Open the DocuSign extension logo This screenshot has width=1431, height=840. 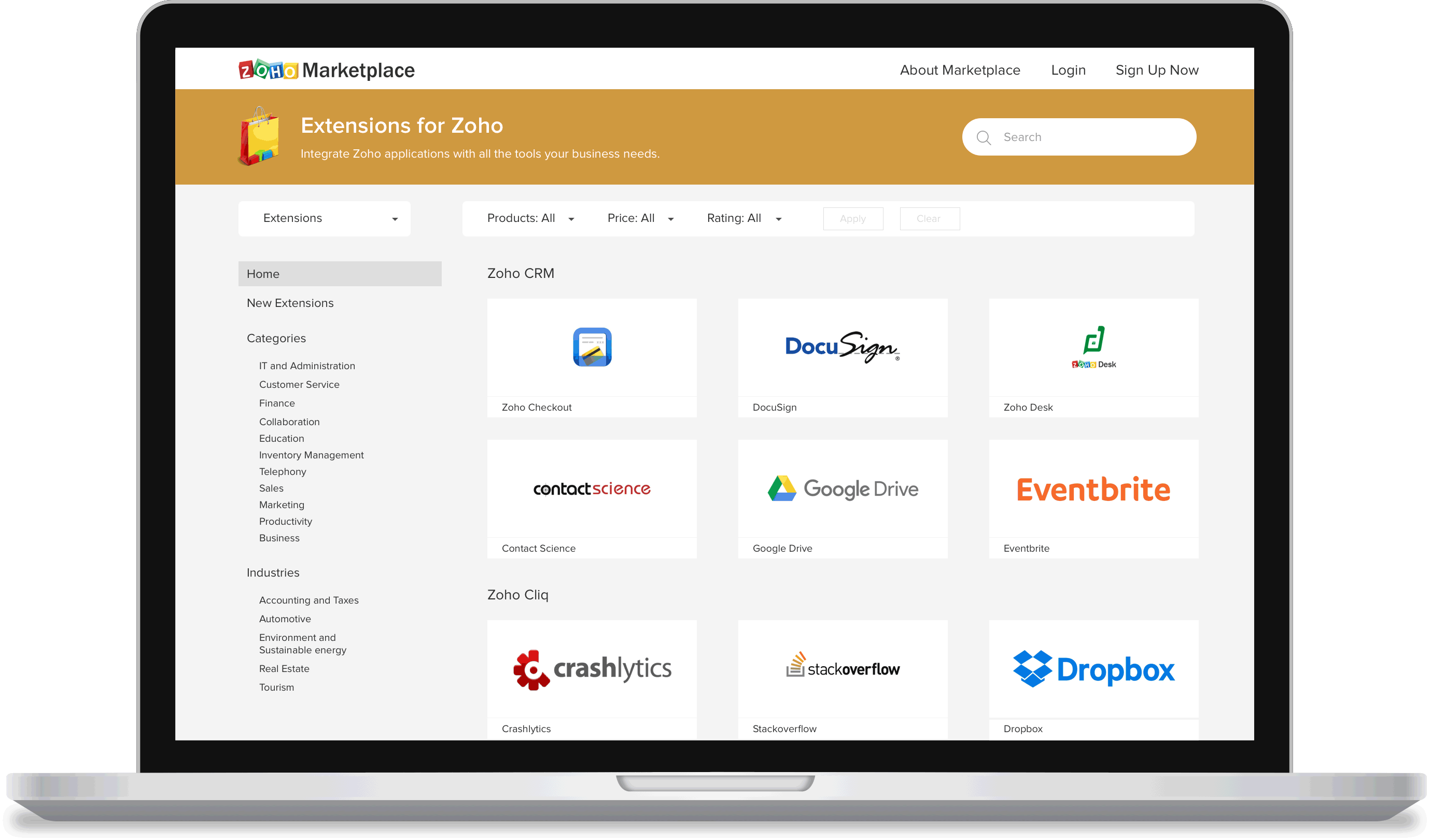(841, 346)
